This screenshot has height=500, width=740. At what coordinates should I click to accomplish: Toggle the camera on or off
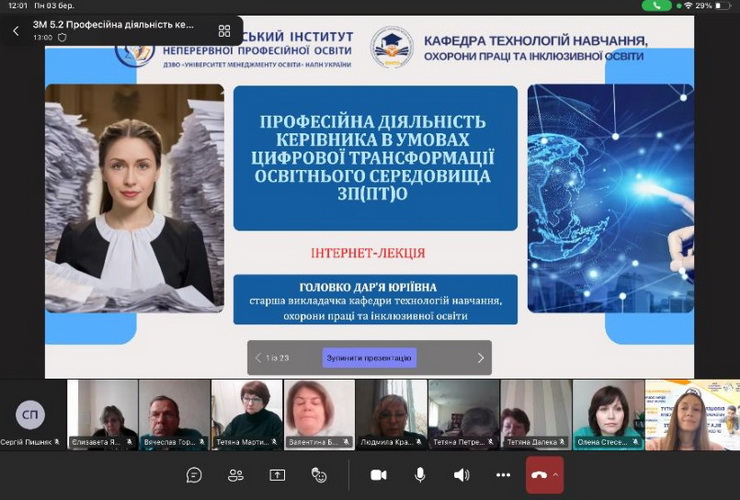[x=379, y=475]
